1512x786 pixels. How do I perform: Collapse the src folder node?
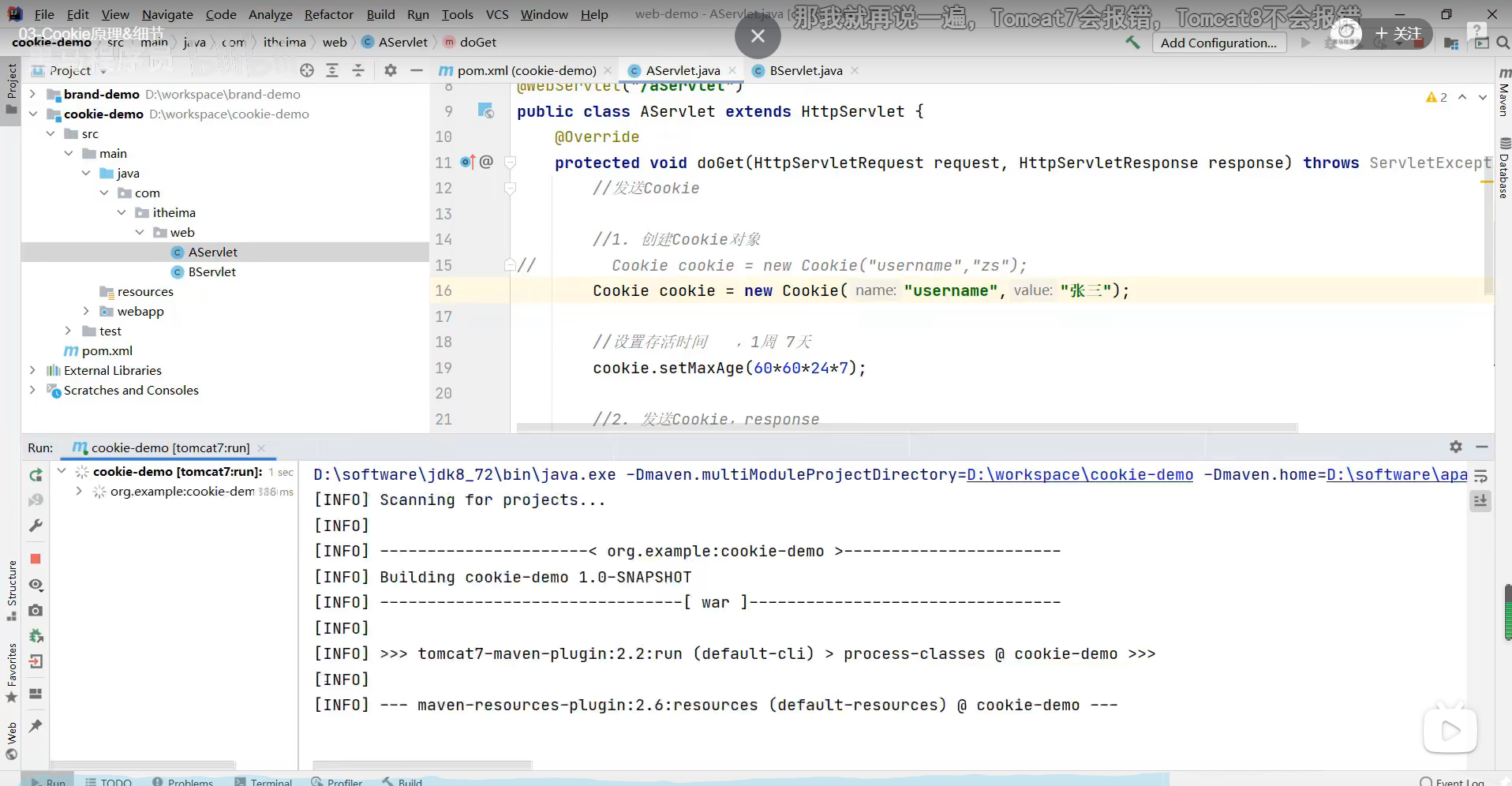(x=51, y=133)
